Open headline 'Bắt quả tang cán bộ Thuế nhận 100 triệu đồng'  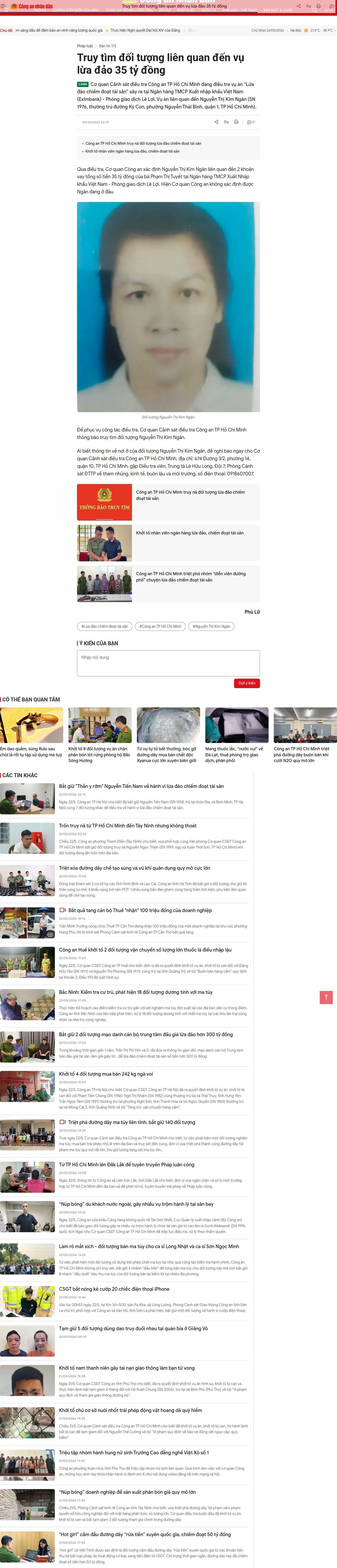click(140, 910)
